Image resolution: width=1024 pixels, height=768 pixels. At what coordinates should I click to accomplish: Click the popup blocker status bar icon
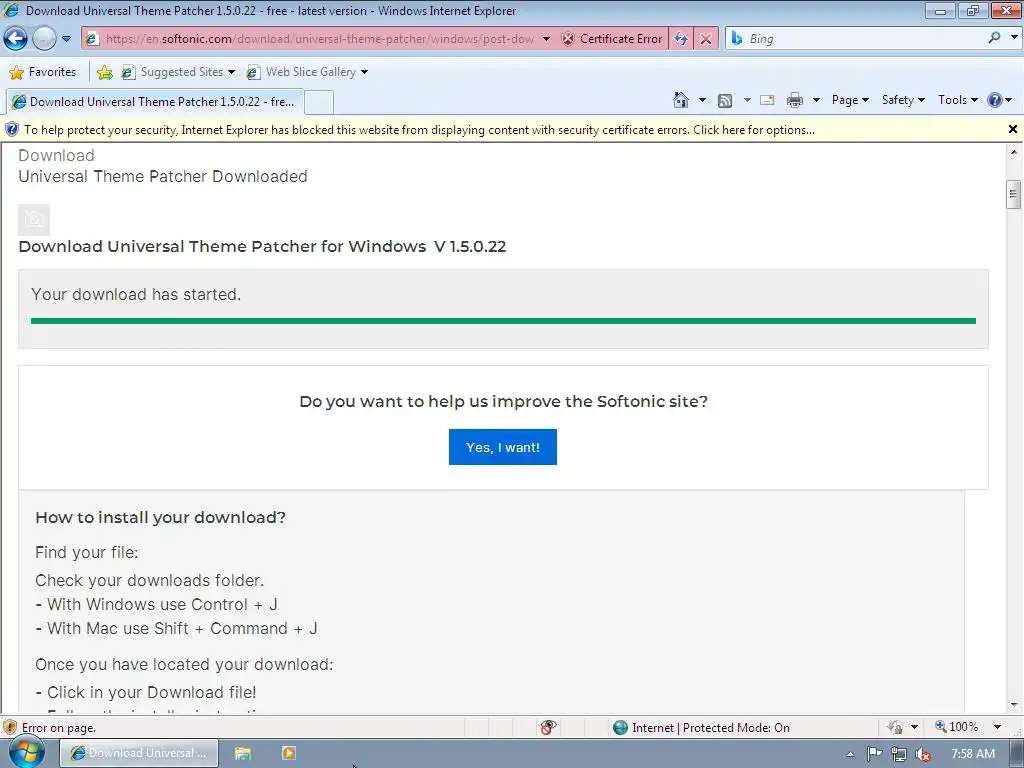[549, 727]
